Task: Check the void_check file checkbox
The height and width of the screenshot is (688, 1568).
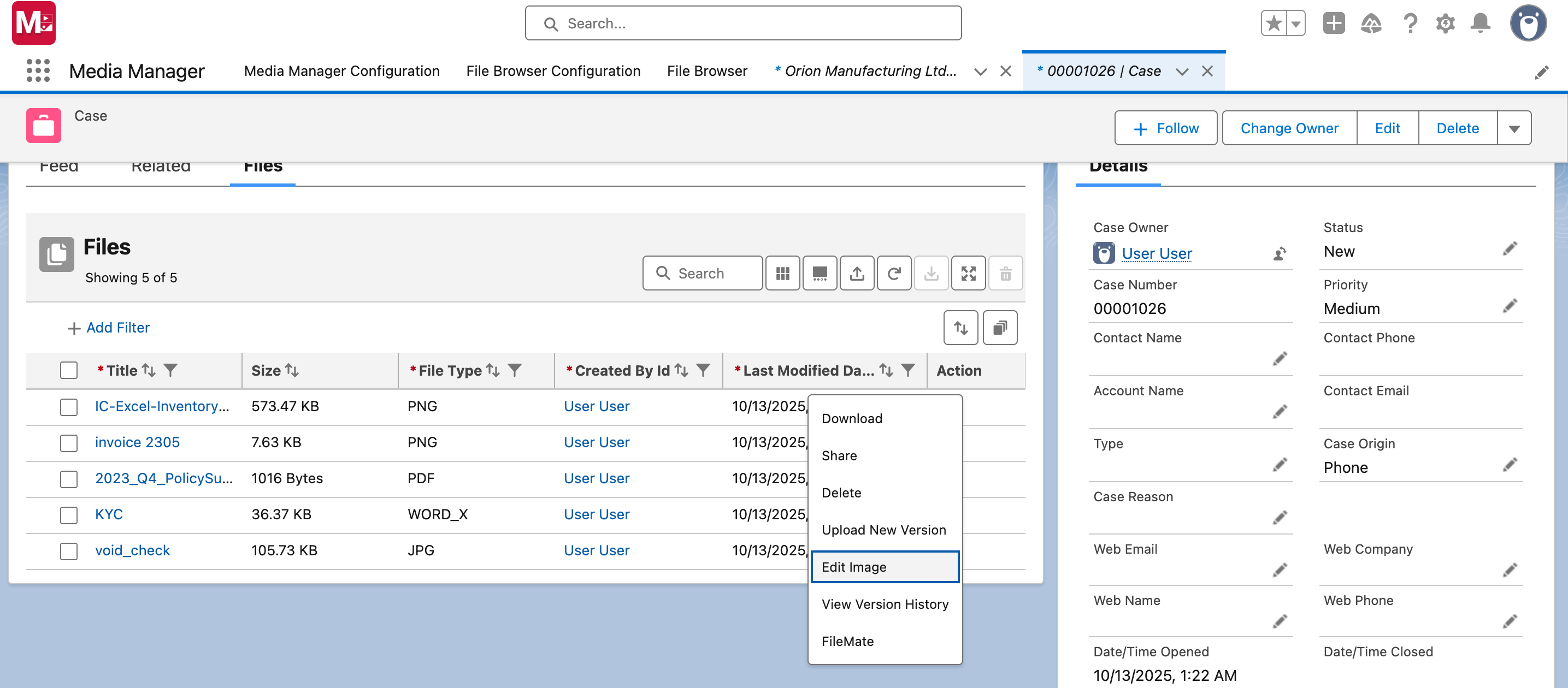Action: pos(69,550)
